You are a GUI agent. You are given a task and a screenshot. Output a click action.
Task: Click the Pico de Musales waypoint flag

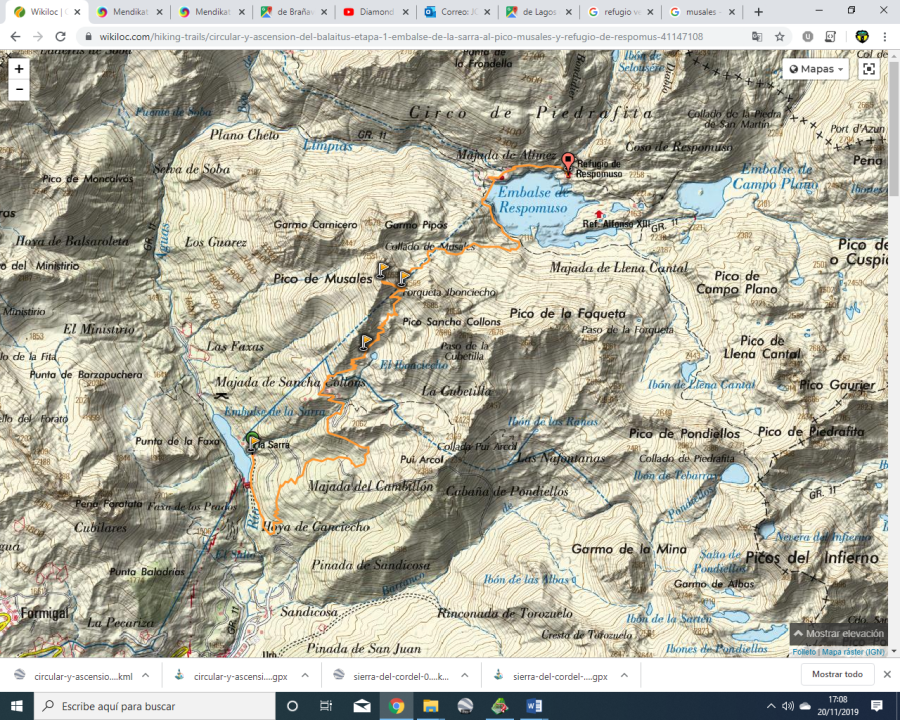pyautogui.click(x=383, y=269)
